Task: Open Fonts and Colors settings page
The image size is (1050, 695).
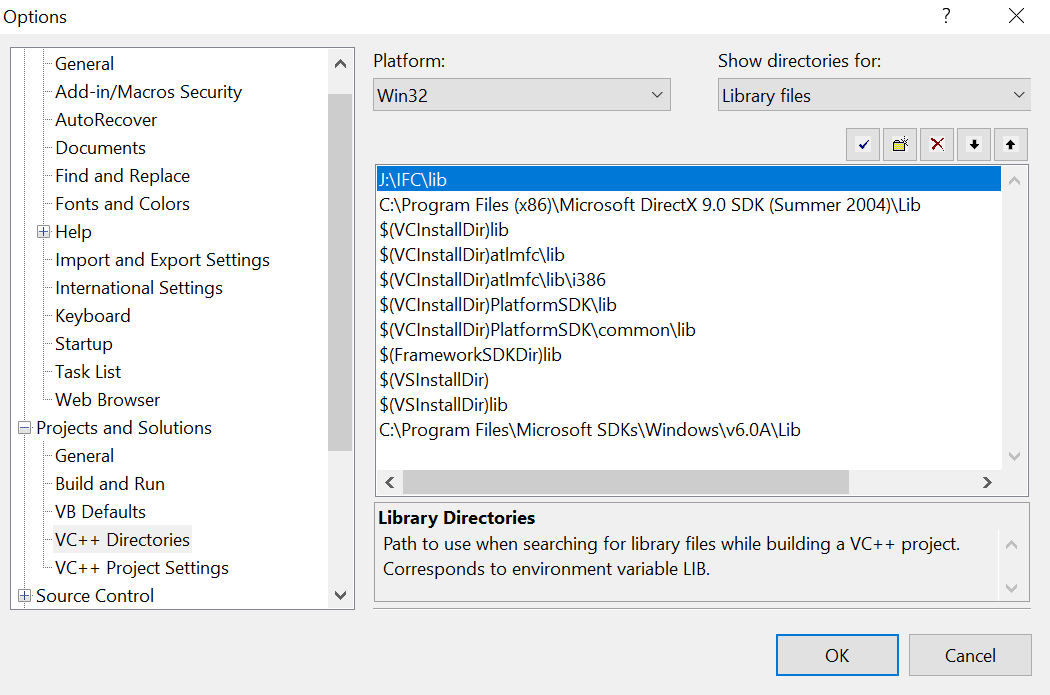Action: [x=122, y=204]
